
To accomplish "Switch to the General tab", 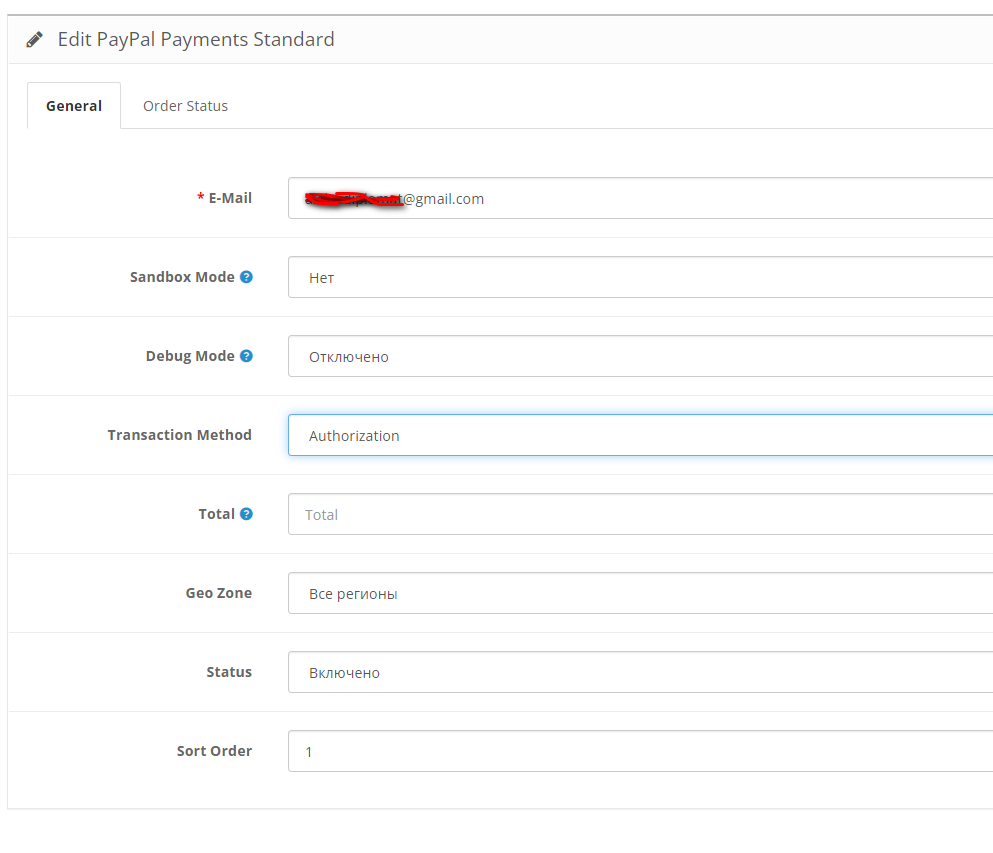I will (74, 106).
